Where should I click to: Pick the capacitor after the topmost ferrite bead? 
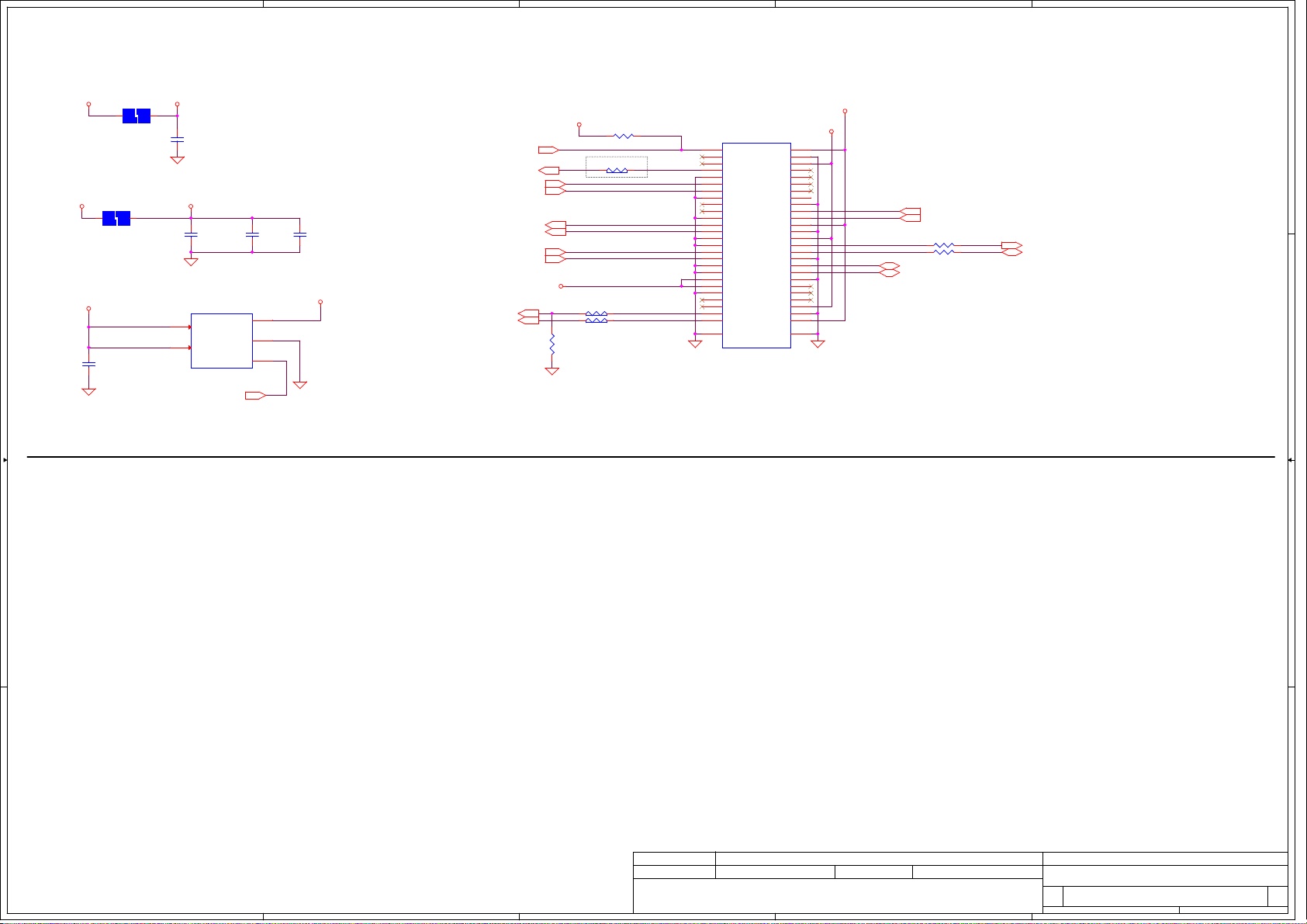pyautogui.click(x=177, y=140)
